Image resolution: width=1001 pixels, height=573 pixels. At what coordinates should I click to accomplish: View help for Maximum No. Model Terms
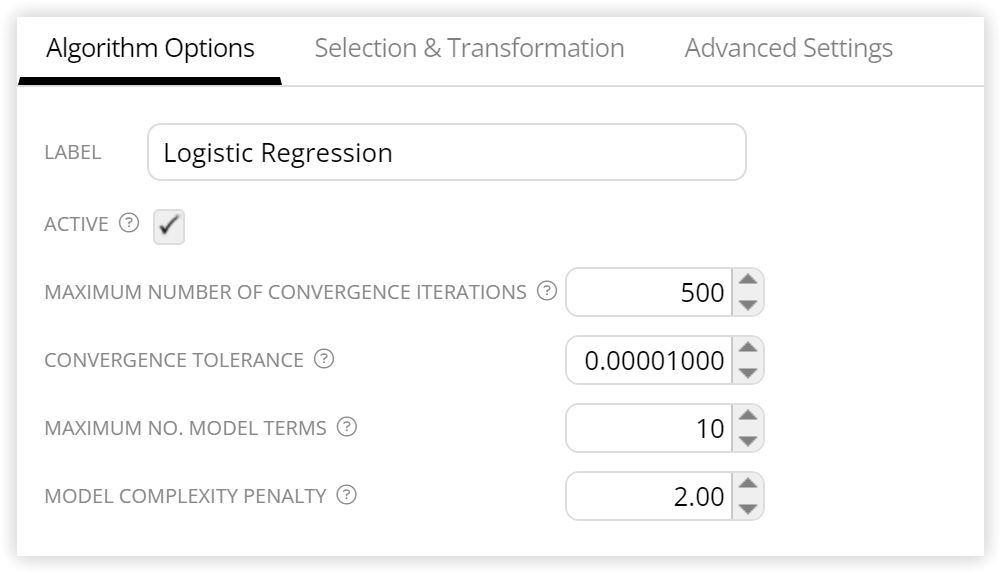click(347, 427)
